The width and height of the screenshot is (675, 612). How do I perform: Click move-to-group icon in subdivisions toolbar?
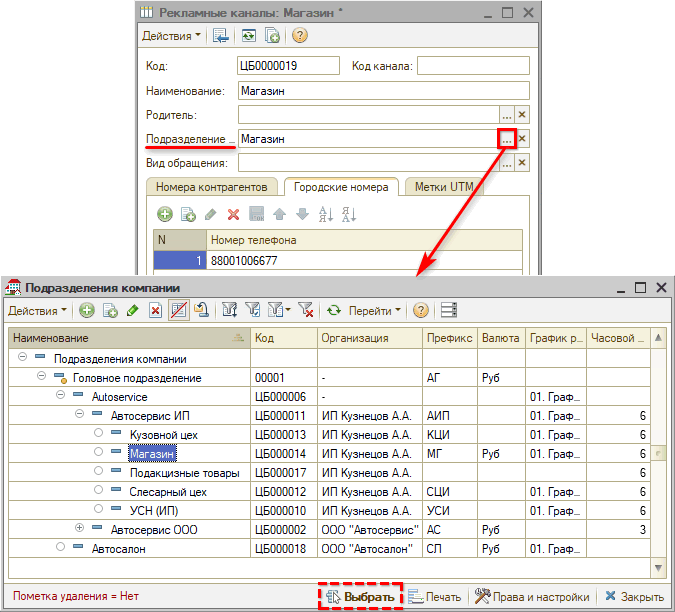(x=201, y=310)
